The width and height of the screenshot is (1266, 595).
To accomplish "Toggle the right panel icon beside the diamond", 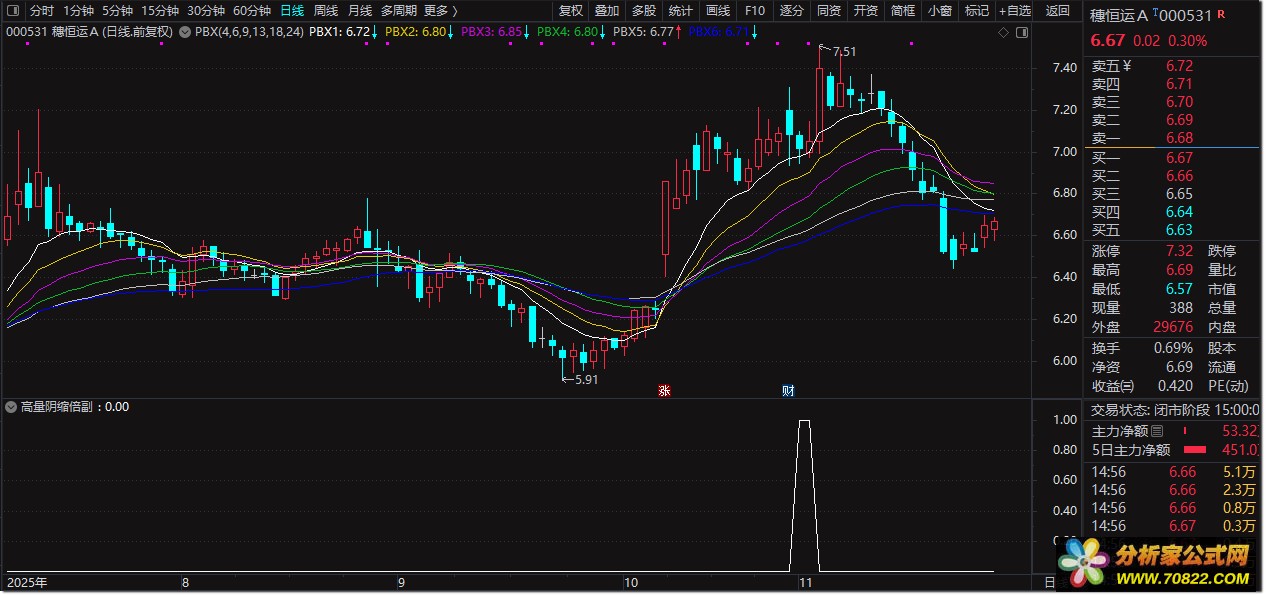I will click(x=1021, y=32).
